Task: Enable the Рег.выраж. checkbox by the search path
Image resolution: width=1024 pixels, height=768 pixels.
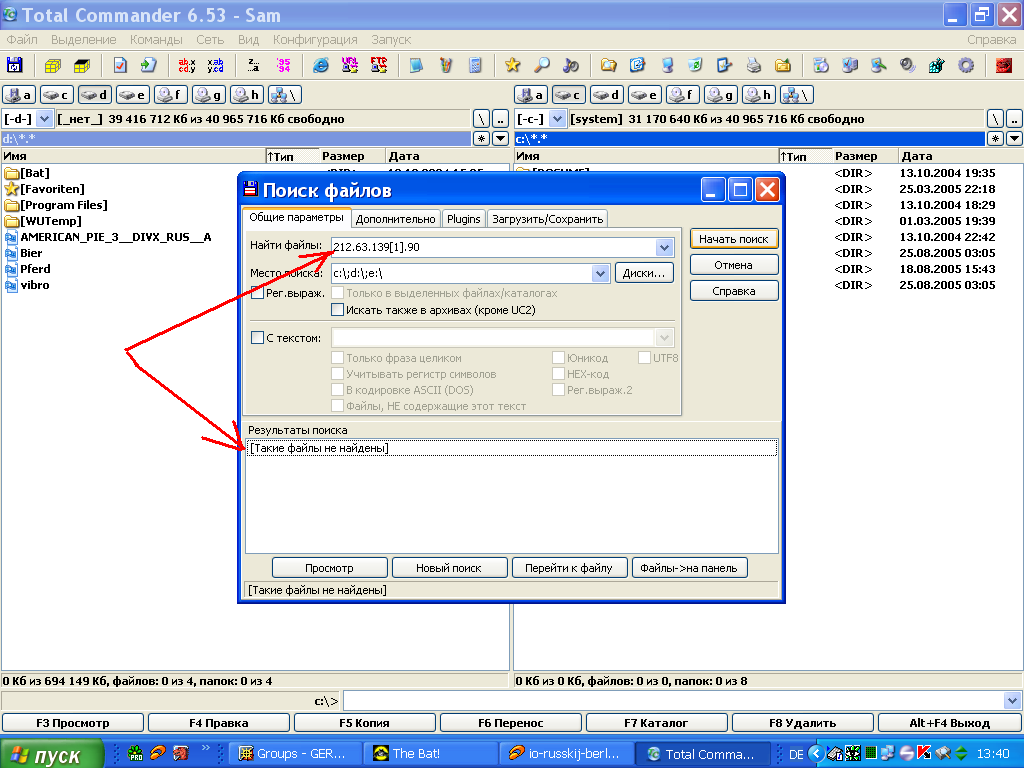Action: (257, 293)
